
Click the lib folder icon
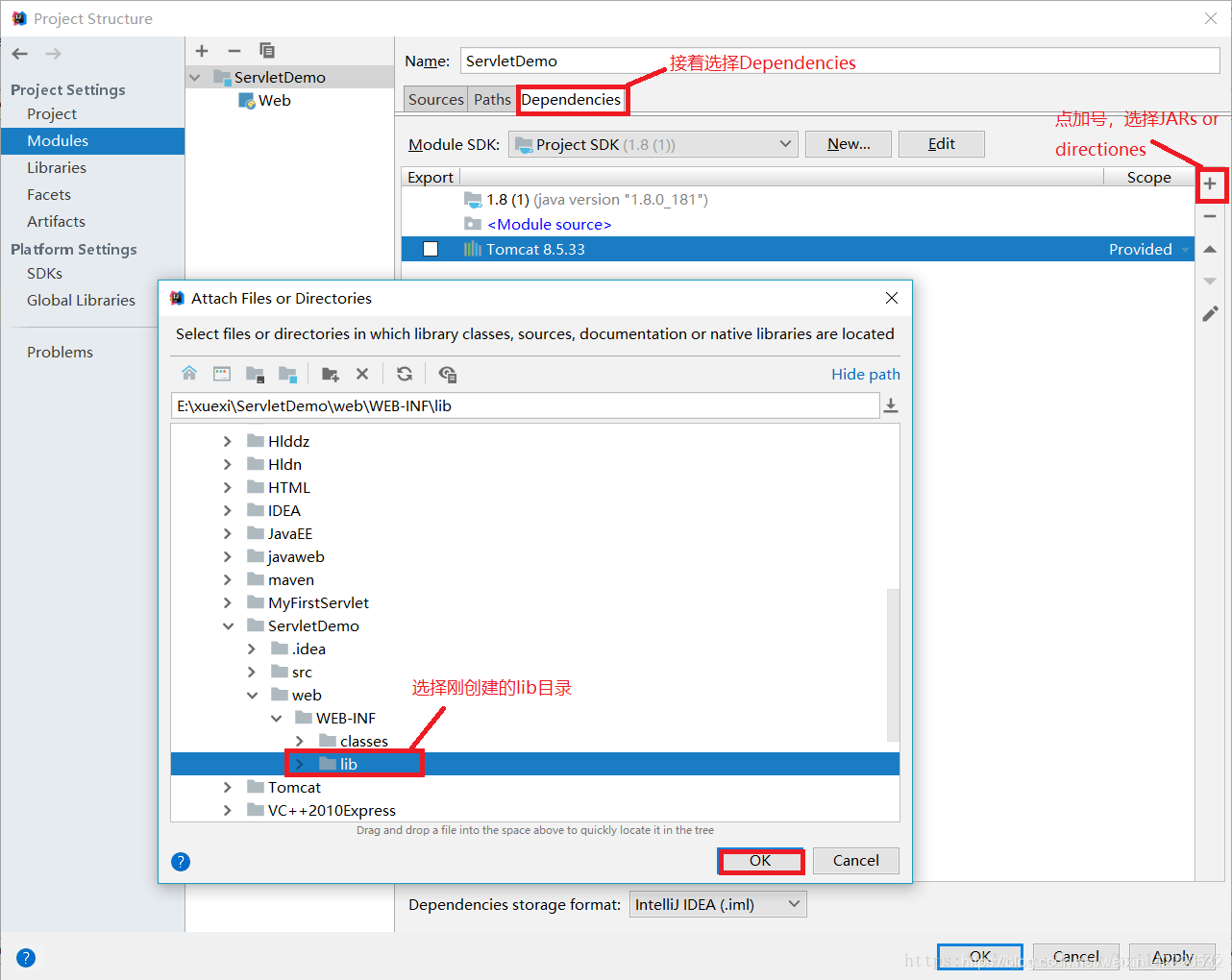(x=328, y=764)
